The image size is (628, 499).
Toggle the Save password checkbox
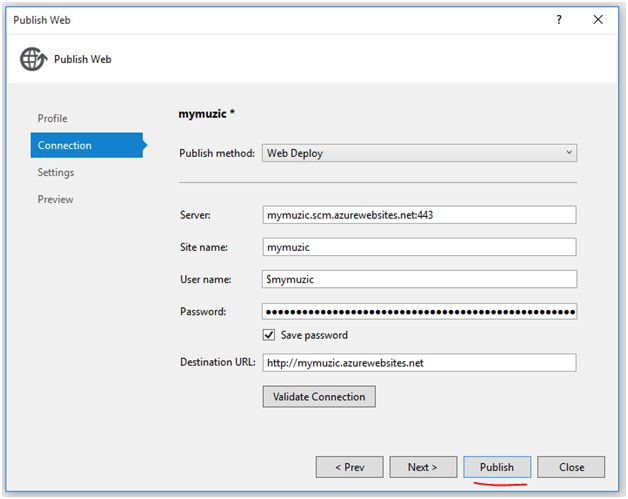pos(268,335)
